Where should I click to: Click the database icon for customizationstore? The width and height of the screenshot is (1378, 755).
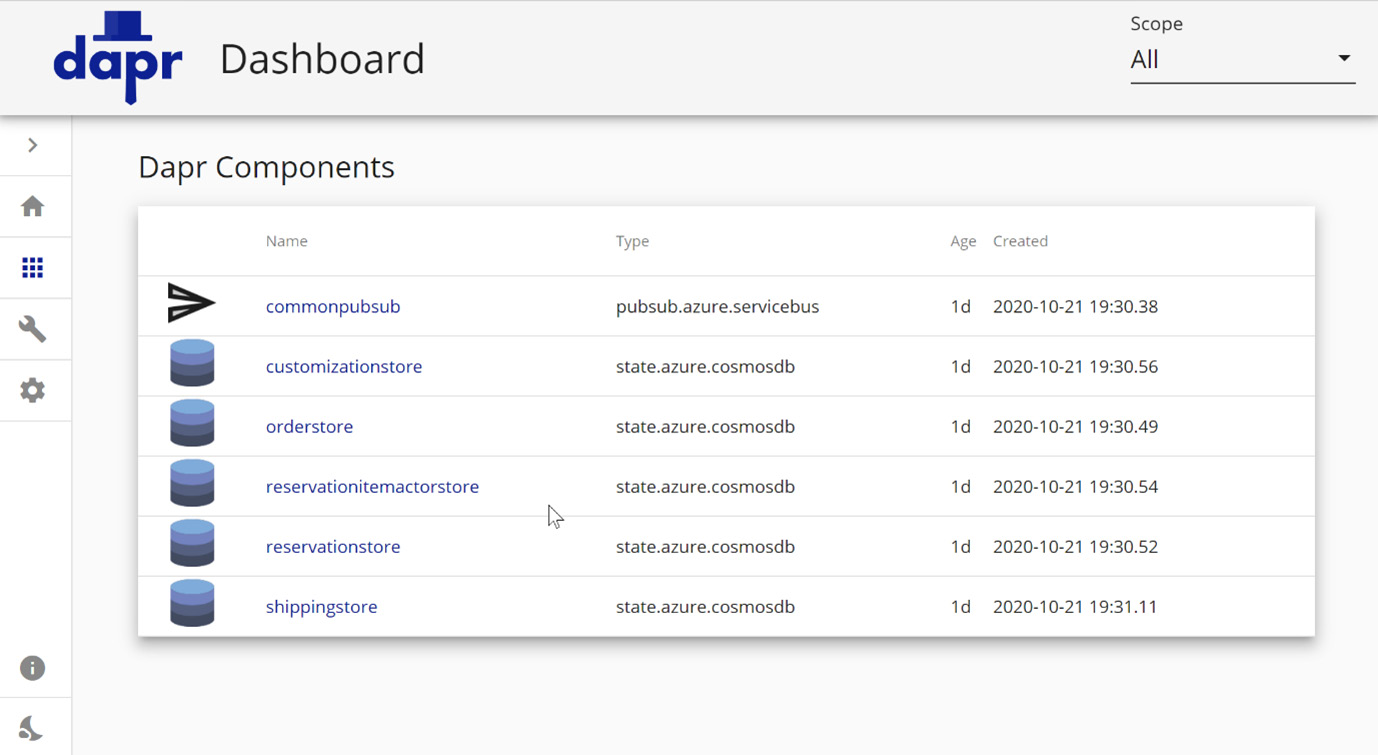click(192, 363)
